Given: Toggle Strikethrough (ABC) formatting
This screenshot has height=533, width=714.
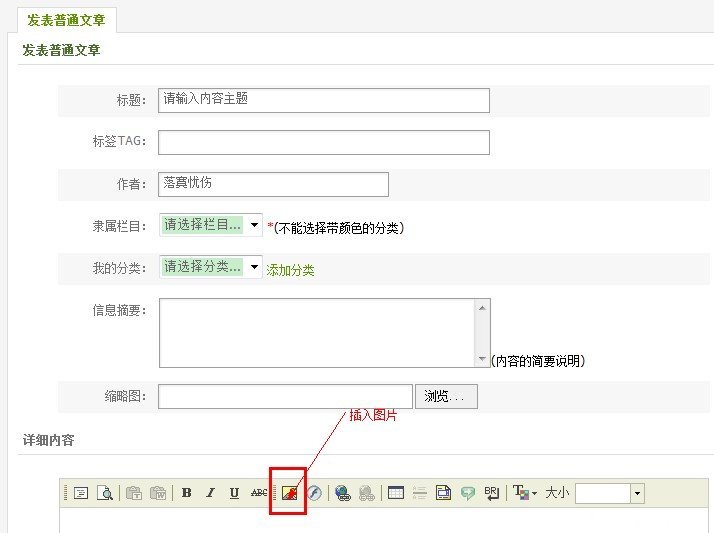Looking at the screenshot, I should point(259,492).
